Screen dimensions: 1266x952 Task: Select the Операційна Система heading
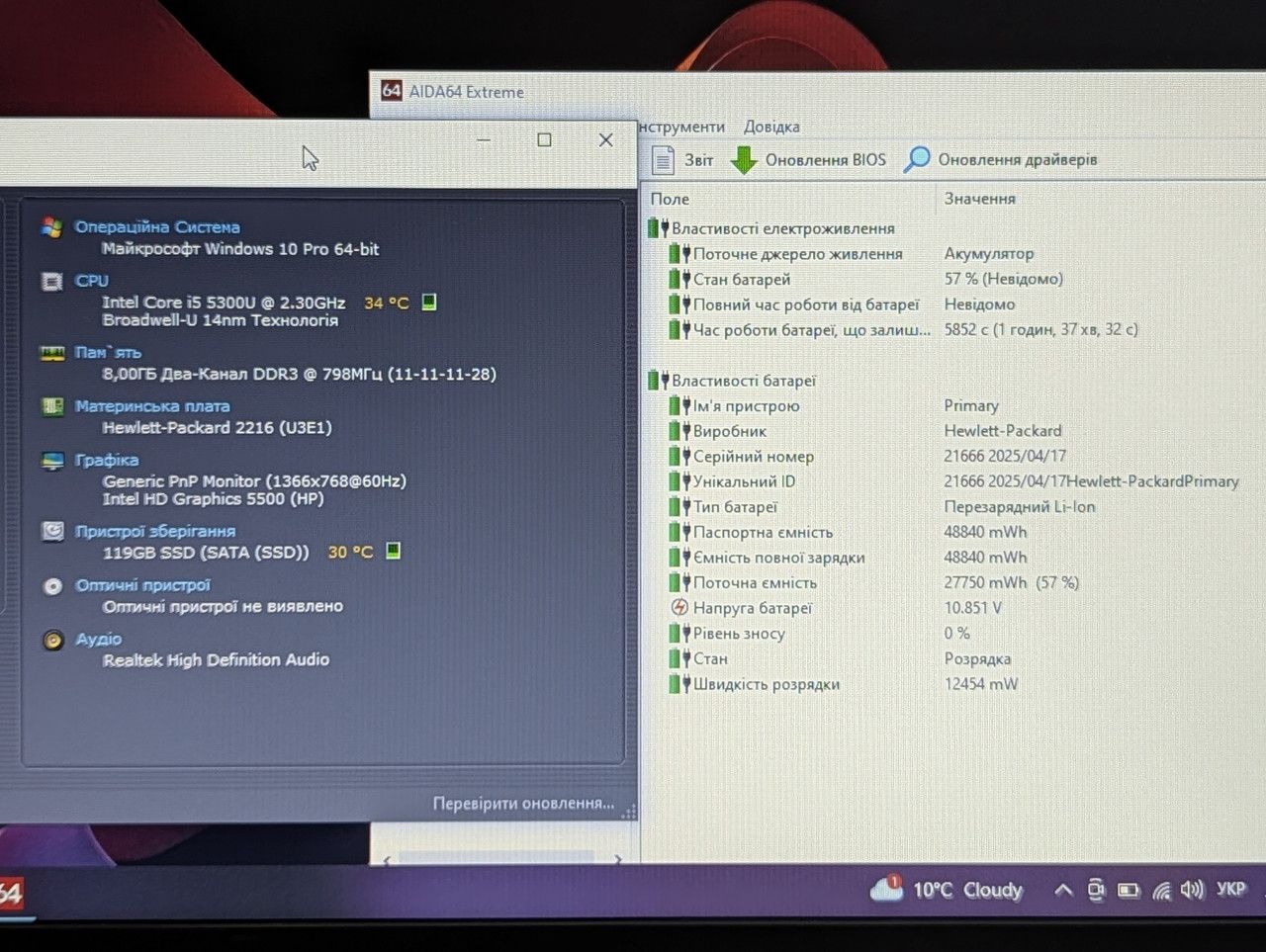point(157,226)
